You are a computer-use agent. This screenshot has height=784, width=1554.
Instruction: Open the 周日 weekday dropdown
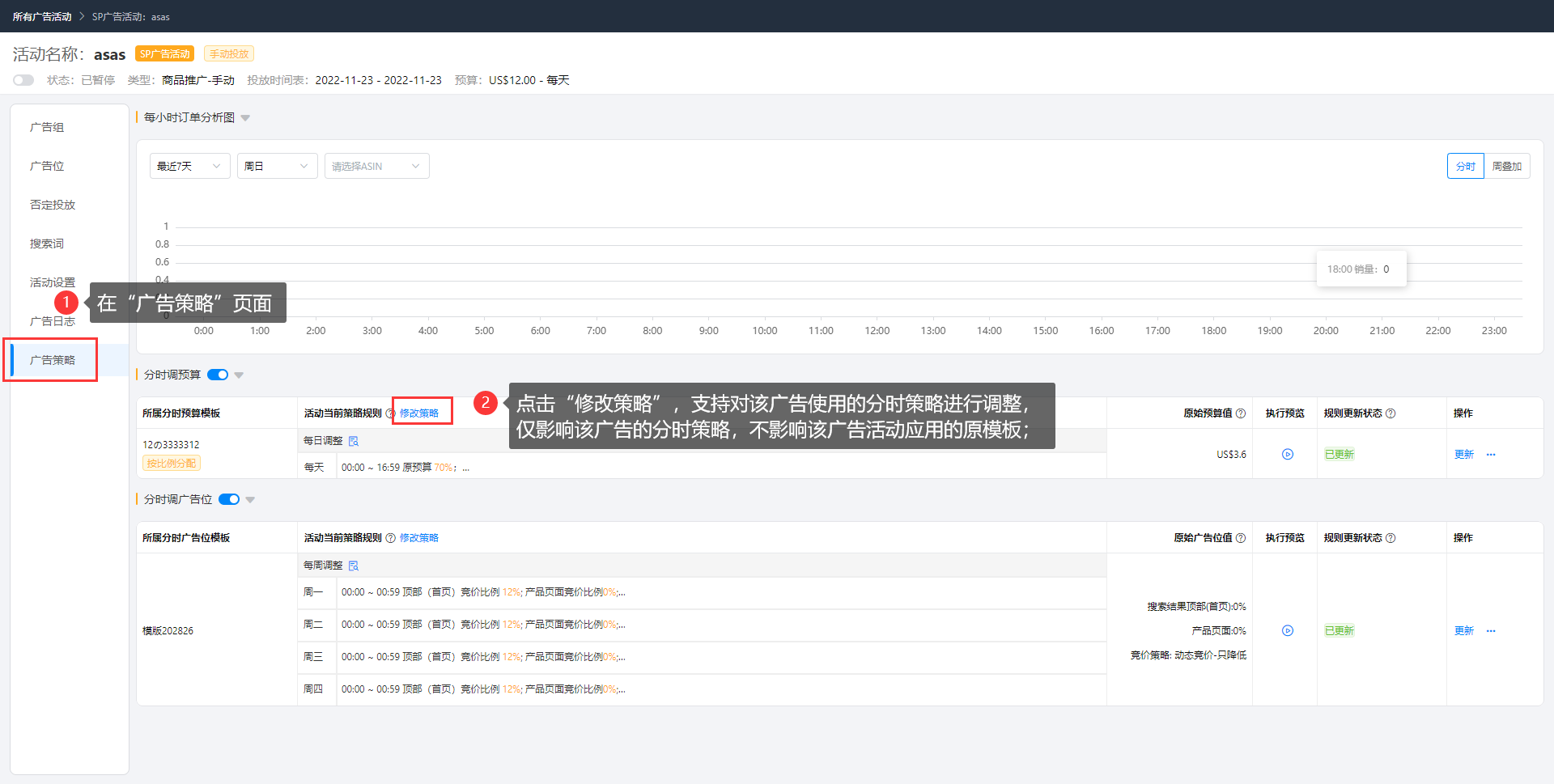pyautogui.click(x=277, y=166)
